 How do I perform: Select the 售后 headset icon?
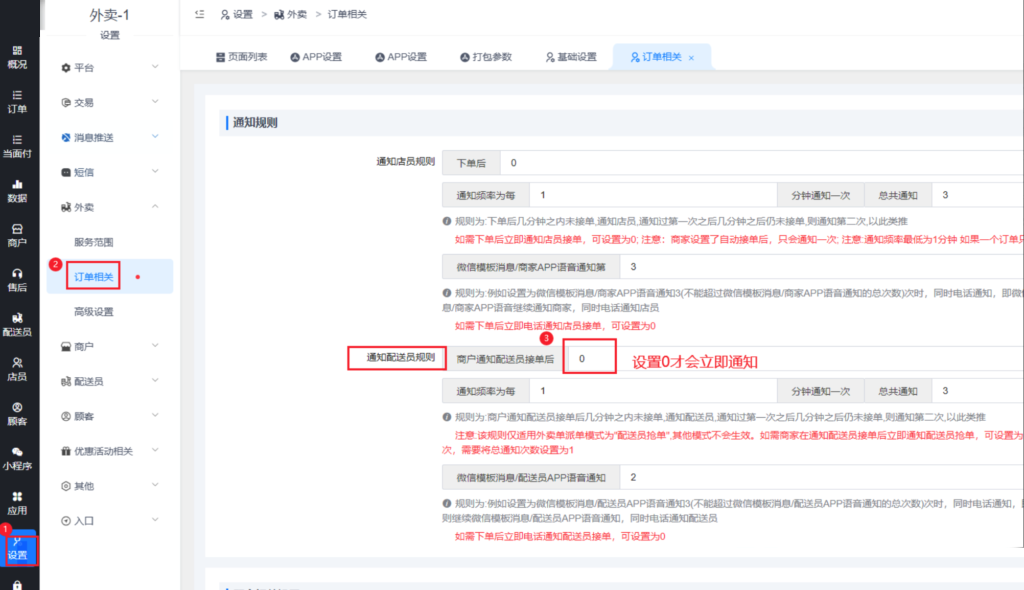click(17, 279)
